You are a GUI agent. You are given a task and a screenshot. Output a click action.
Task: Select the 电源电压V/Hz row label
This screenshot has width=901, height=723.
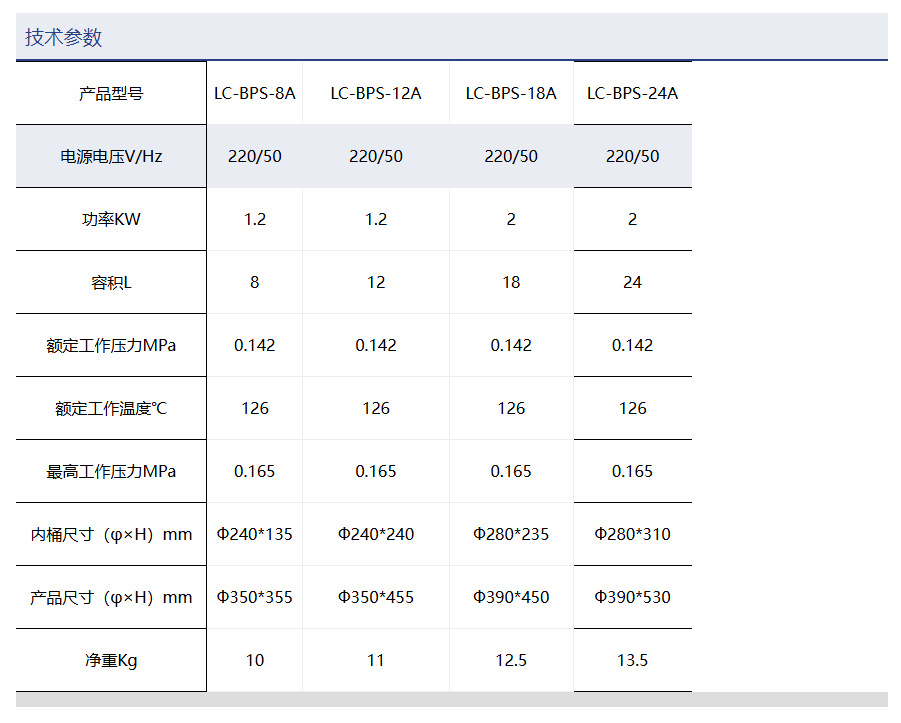click(111, 156)
